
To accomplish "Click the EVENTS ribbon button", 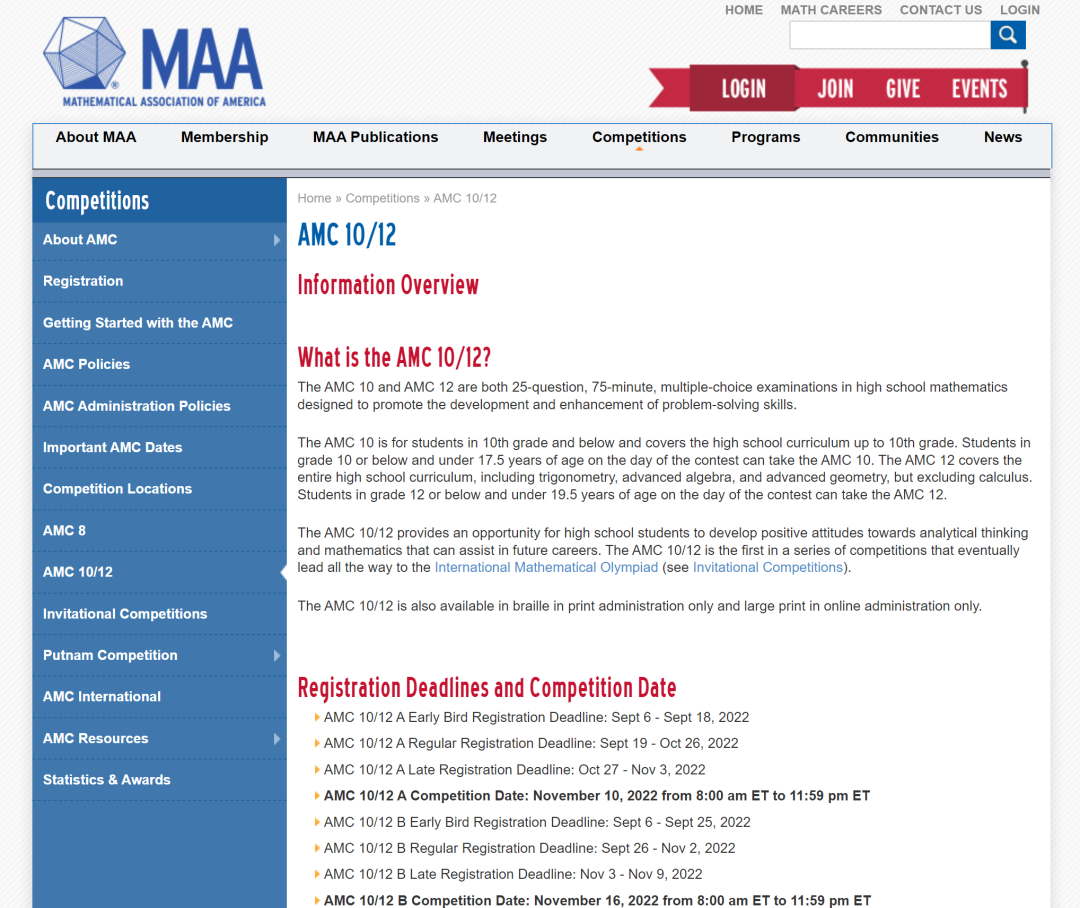I will coord(979,89).
